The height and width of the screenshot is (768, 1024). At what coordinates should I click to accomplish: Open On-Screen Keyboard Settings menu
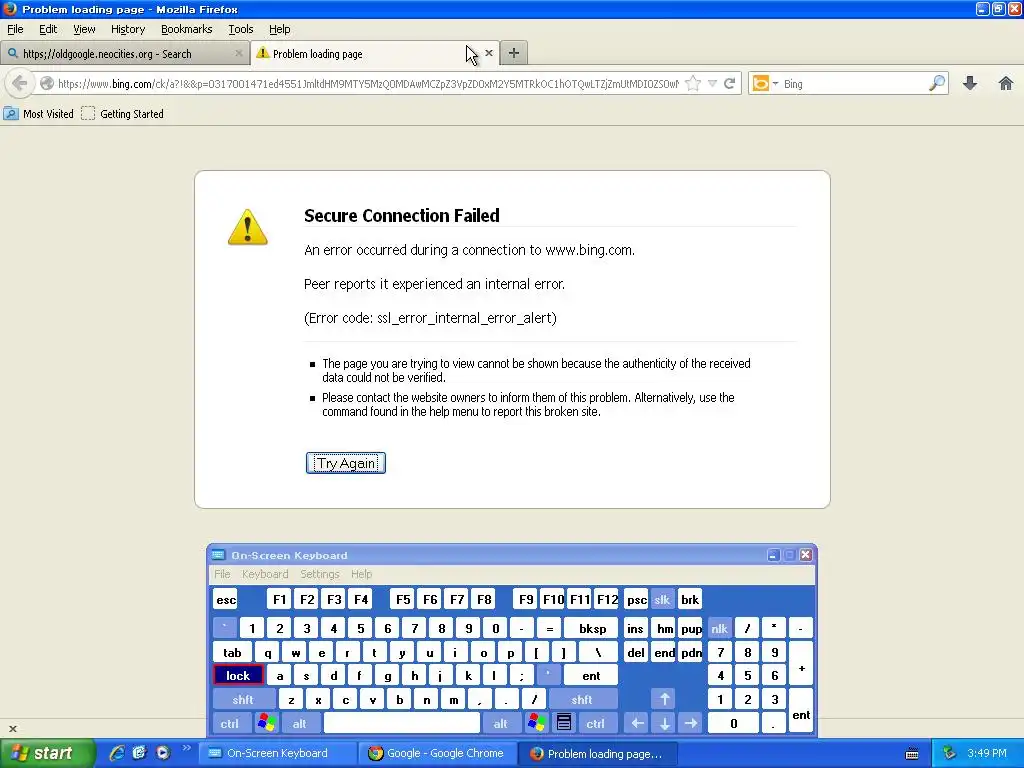[320, 574]
